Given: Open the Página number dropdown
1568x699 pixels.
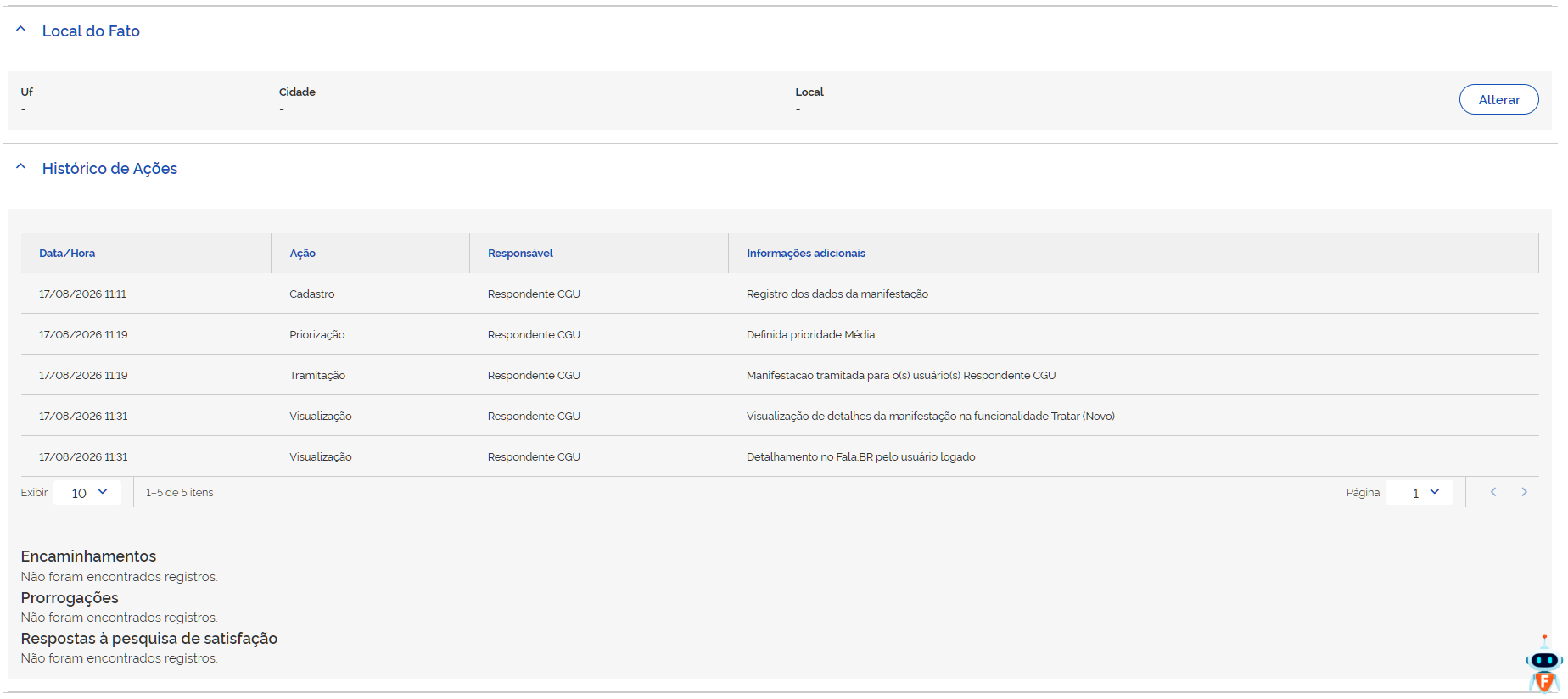Looking at the screenshot, I should pos(1419,493).
